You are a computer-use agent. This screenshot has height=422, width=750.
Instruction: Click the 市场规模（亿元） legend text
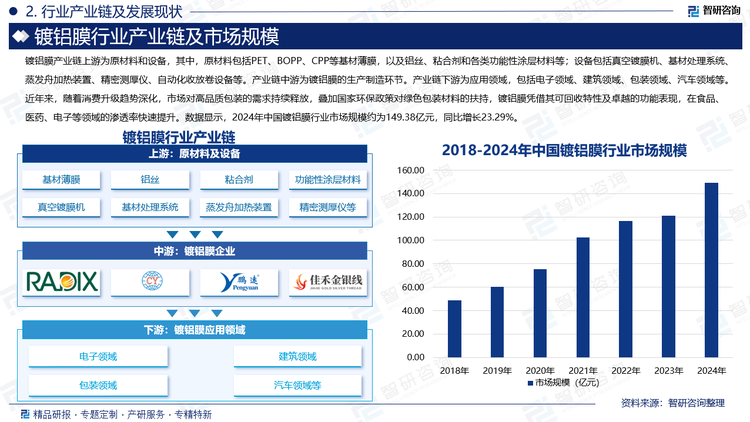tap(567, 383)
